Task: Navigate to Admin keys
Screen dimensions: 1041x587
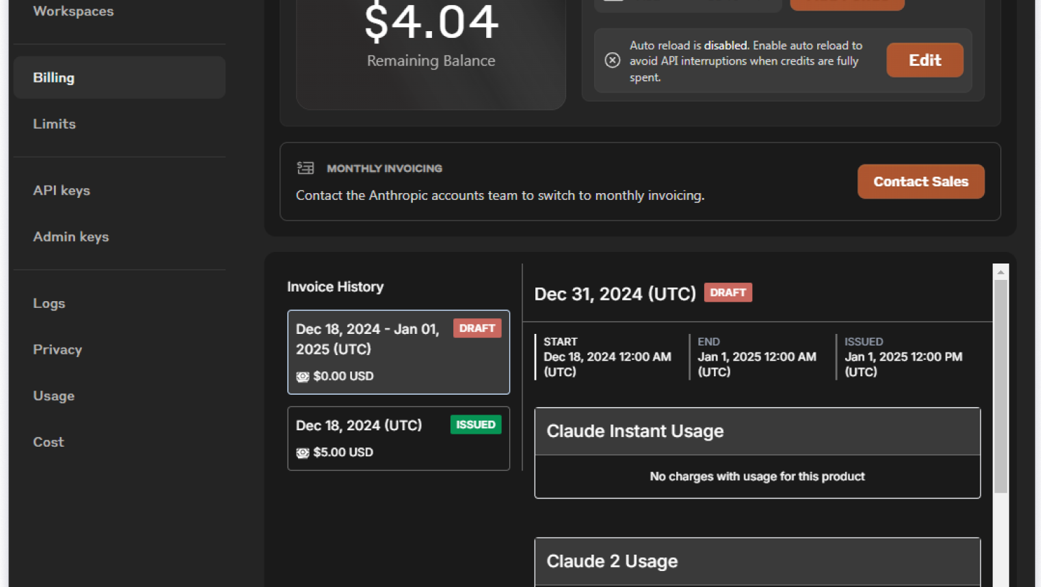Action: [71, 237]
